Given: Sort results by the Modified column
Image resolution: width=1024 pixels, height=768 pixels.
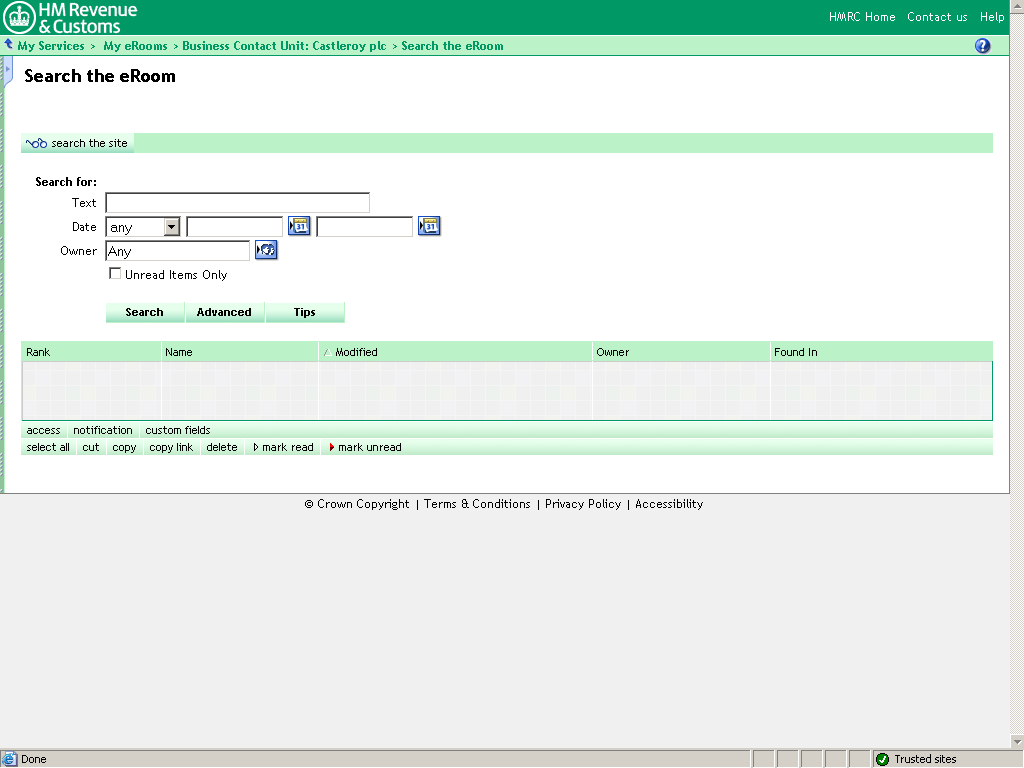Looking at the screenshot, I should pyautogui.click(x=356, y=352).
